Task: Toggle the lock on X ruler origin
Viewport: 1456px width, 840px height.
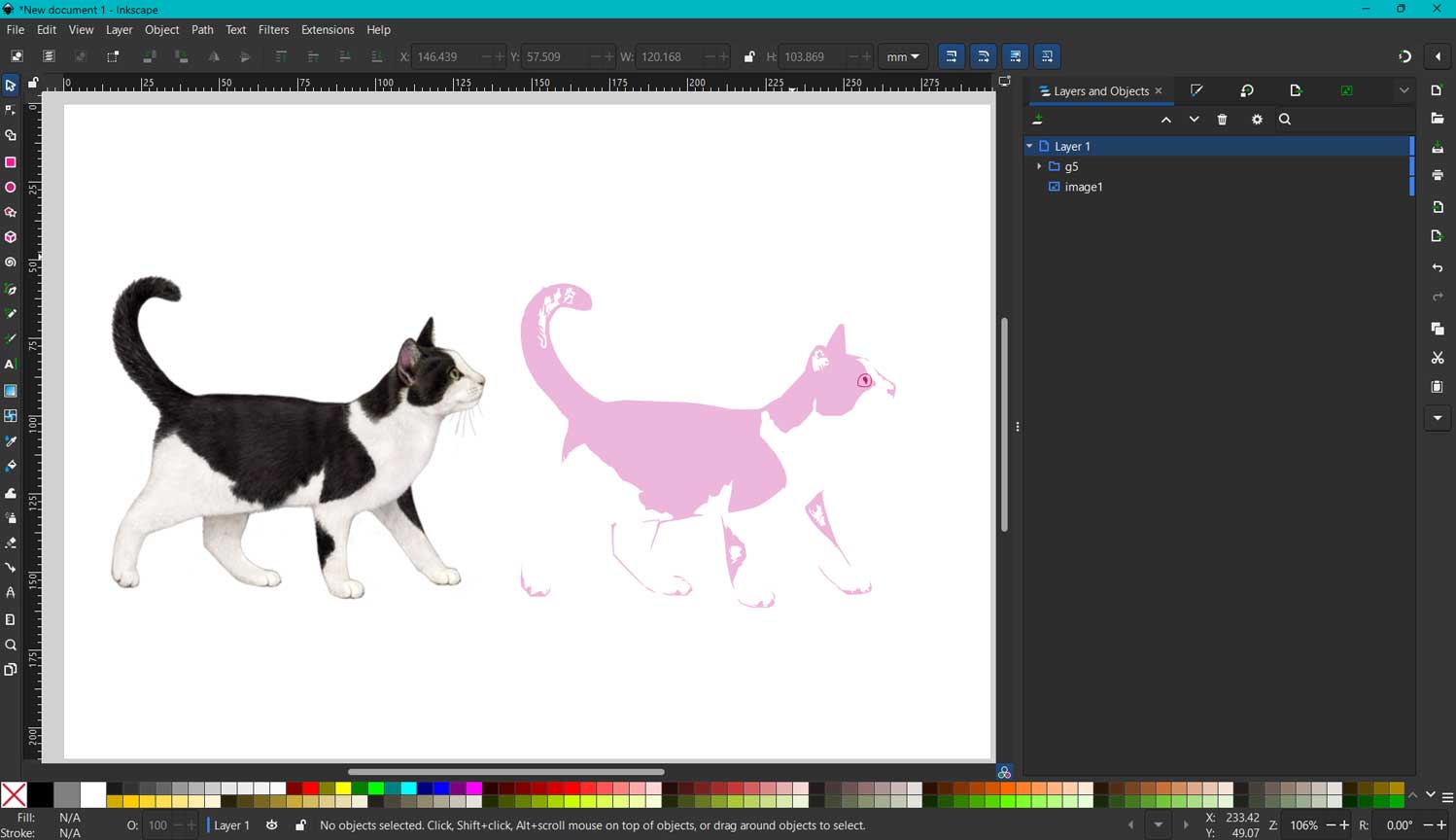Action: pyautogui.click(x=32, y=83)
